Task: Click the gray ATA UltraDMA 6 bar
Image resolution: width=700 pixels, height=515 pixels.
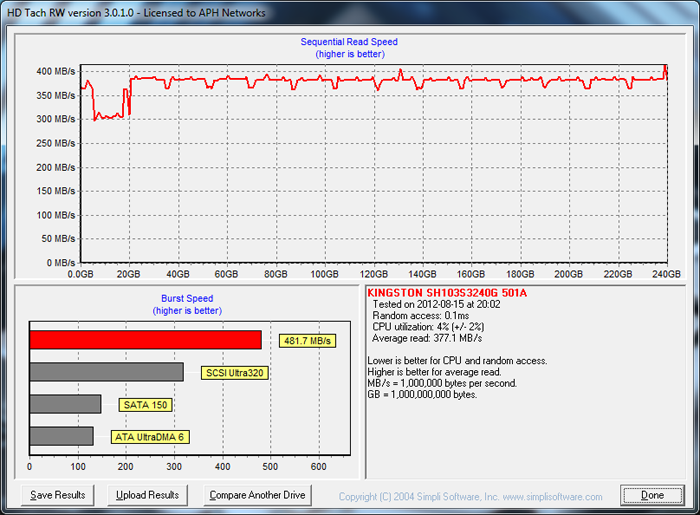Action: [x=61, y=436]
